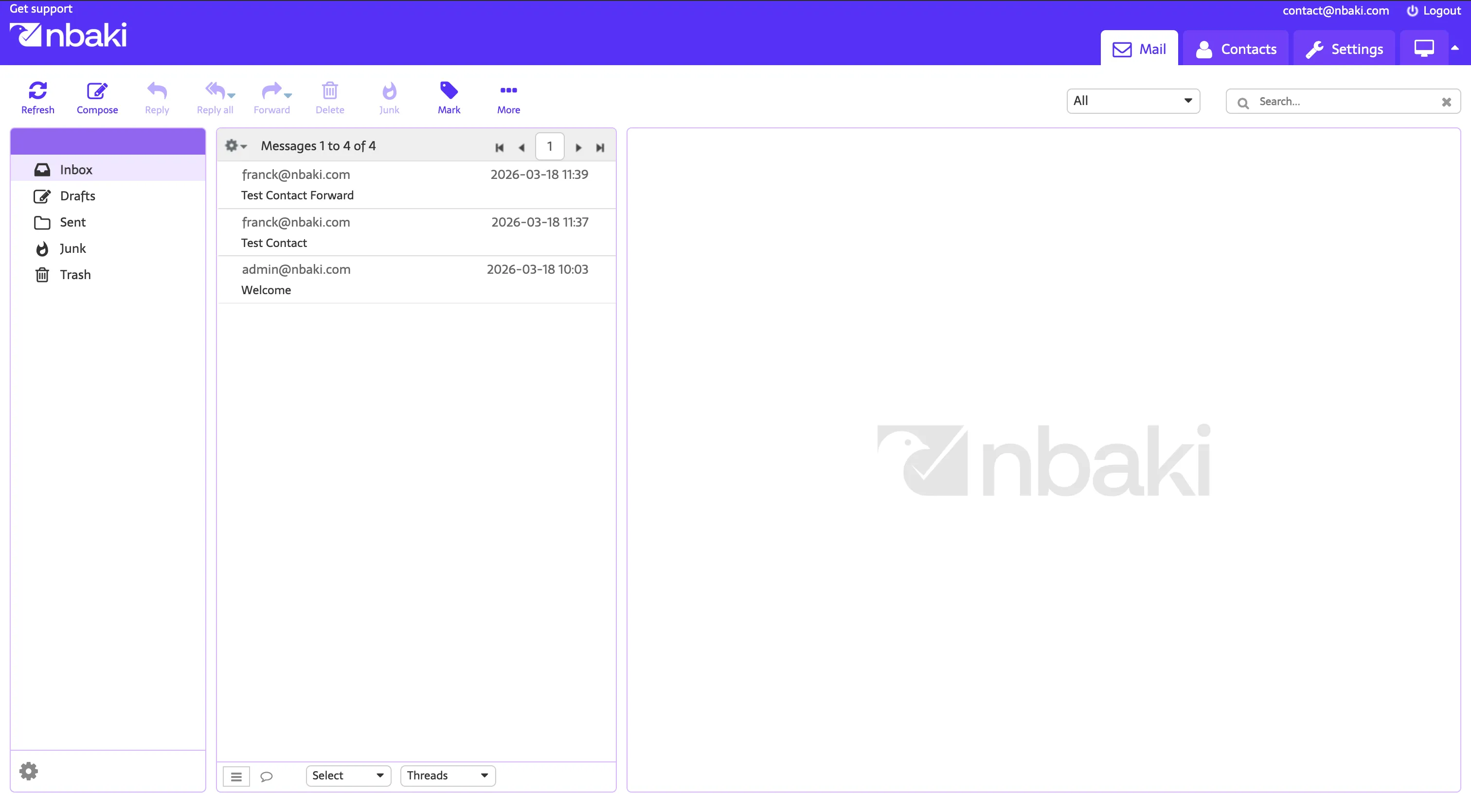Open message list options gear menu
The width and height of the screenshot is (1471, 812).
[x=235, y=145]
